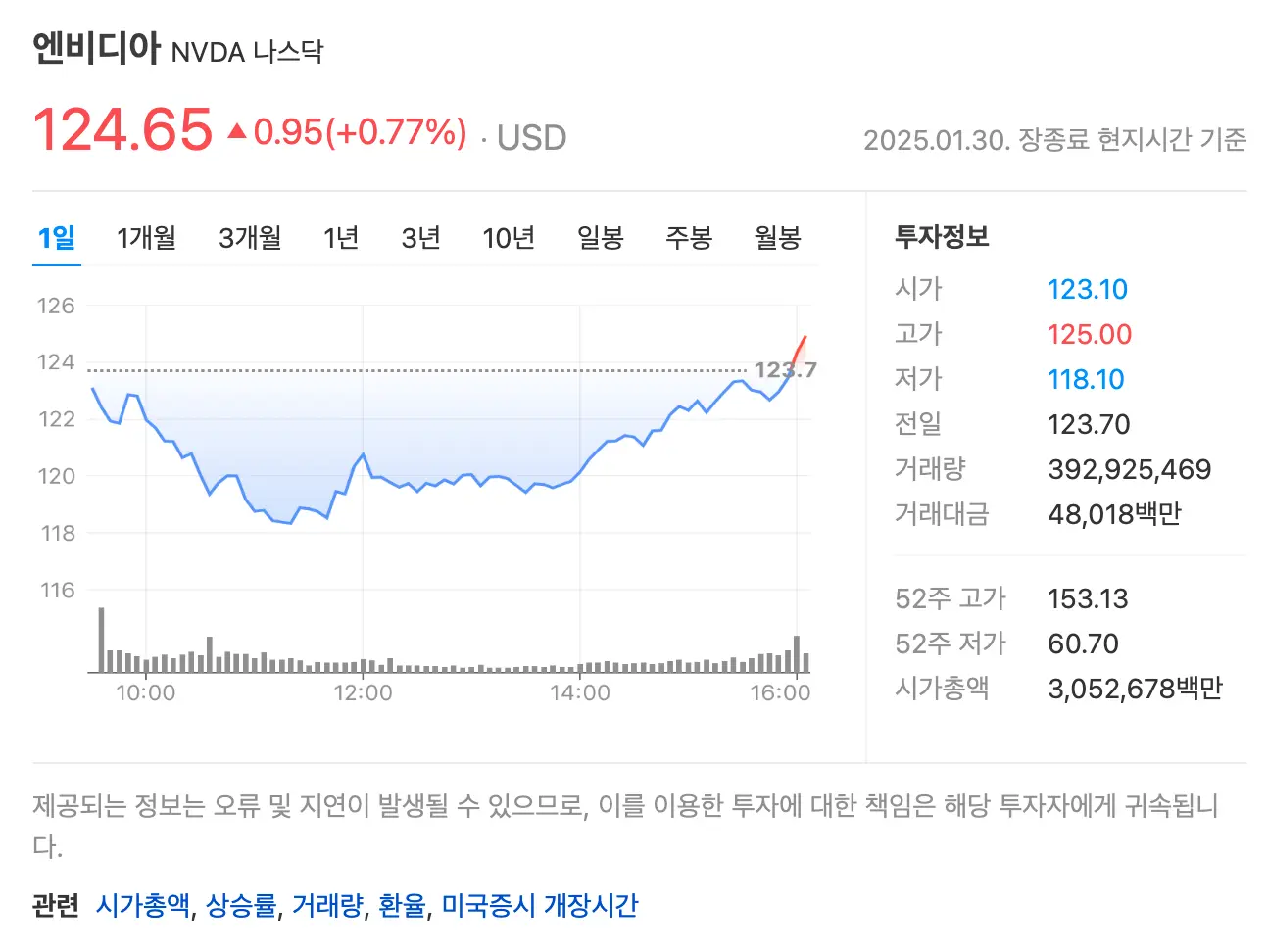Open the 1년 chart tab
Viewport: 1268px width, 952px height.
(x=340, y=237)
